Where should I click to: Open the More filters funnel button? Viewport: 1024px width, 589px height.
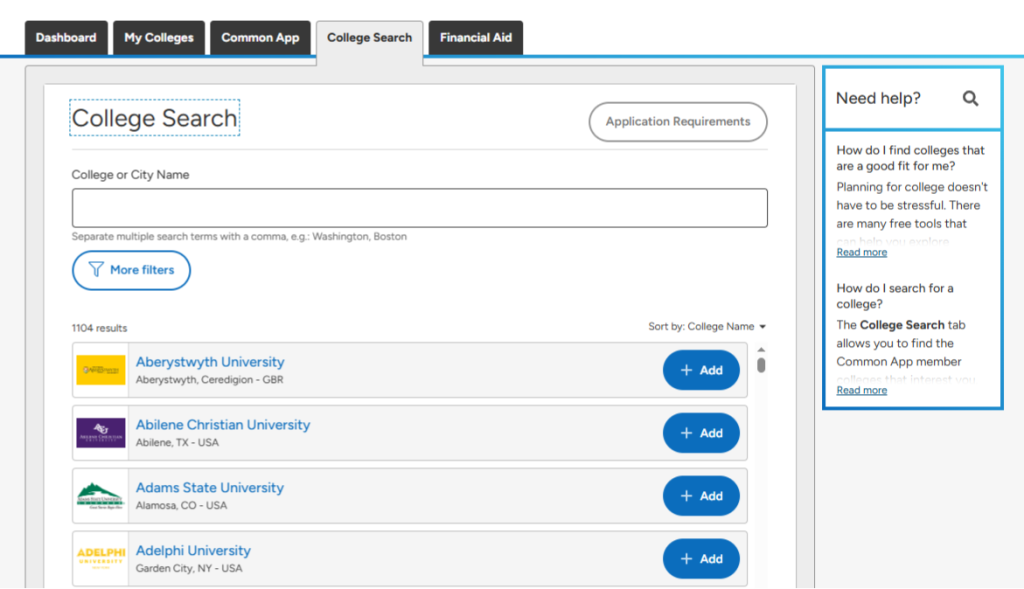[x=131, y=270]
